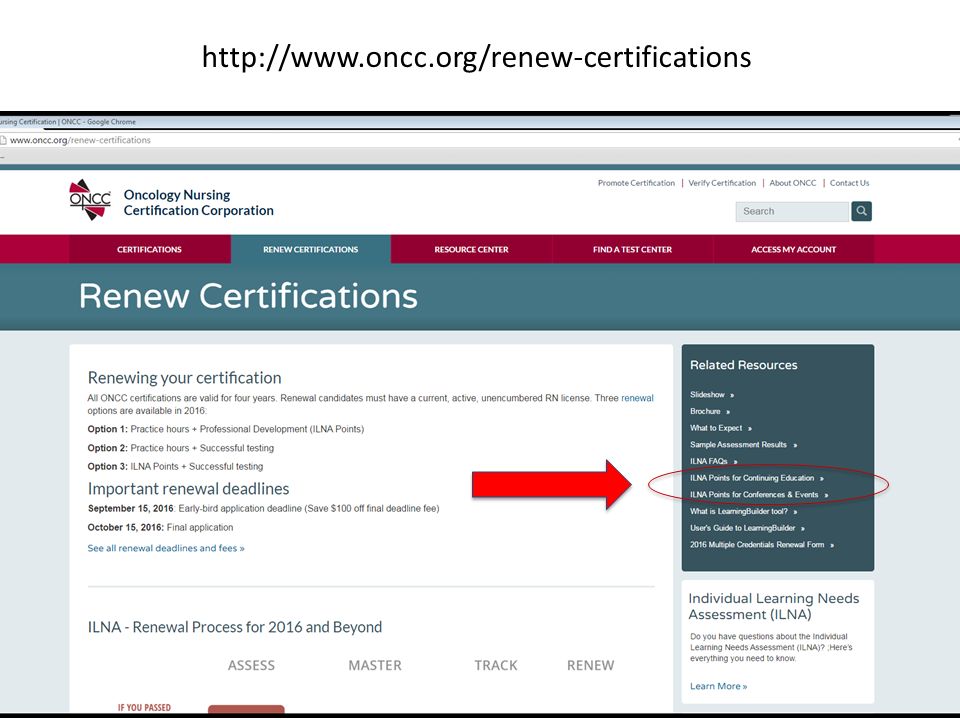This screenshot has height=720, width=960.
Task: Click the Verify Certification link
Action: [x=722, y=183]
